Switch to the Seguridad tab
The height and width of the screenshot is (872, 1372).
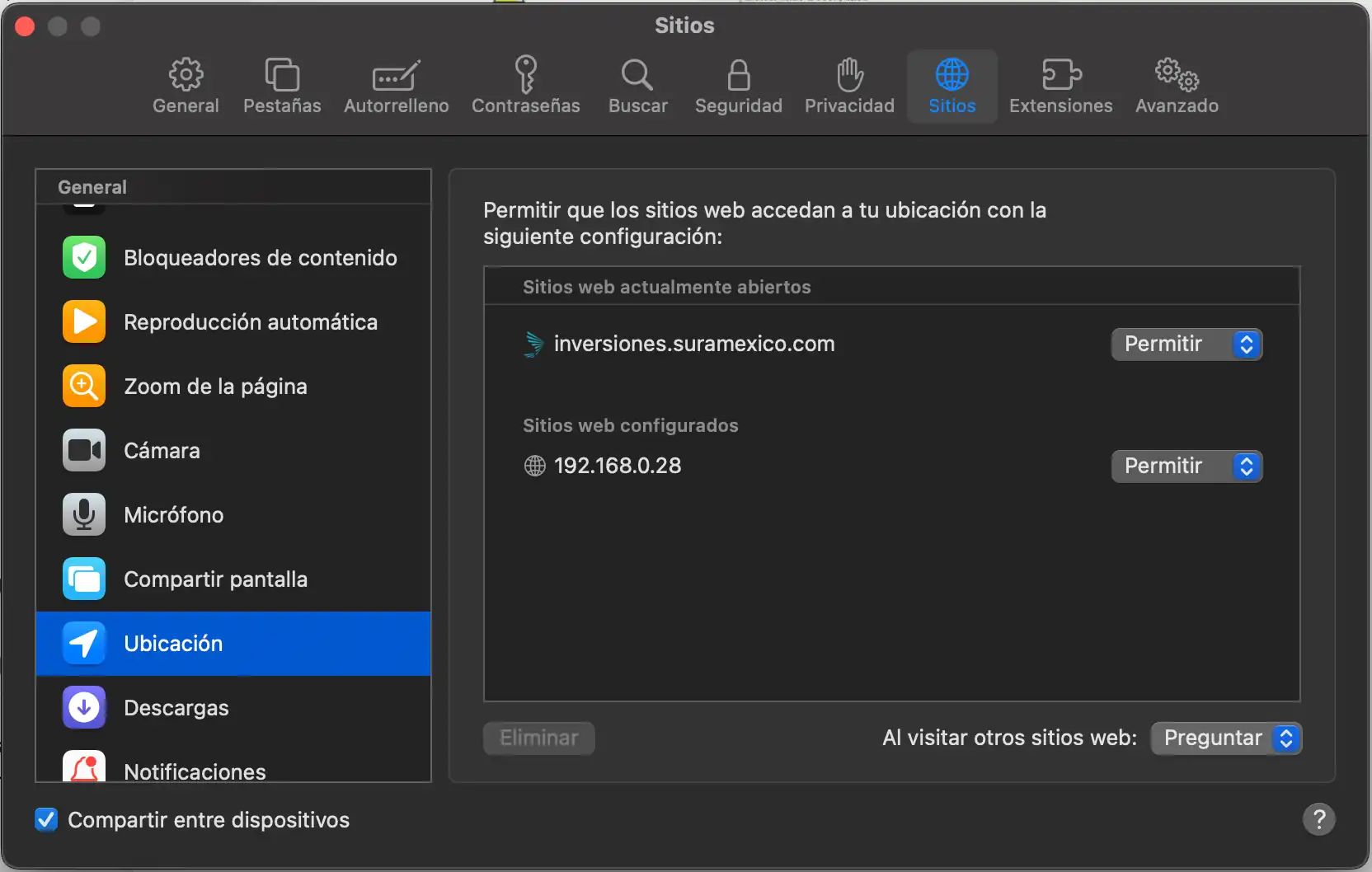738,86
